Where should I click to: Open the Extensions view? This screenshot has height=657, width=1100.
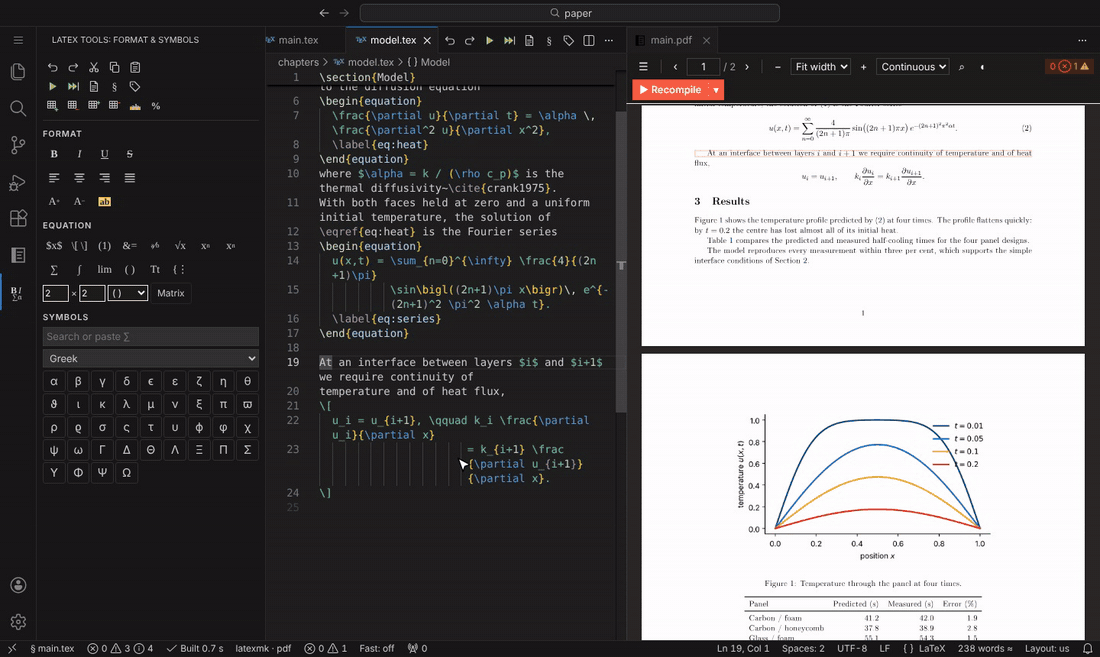18,218
